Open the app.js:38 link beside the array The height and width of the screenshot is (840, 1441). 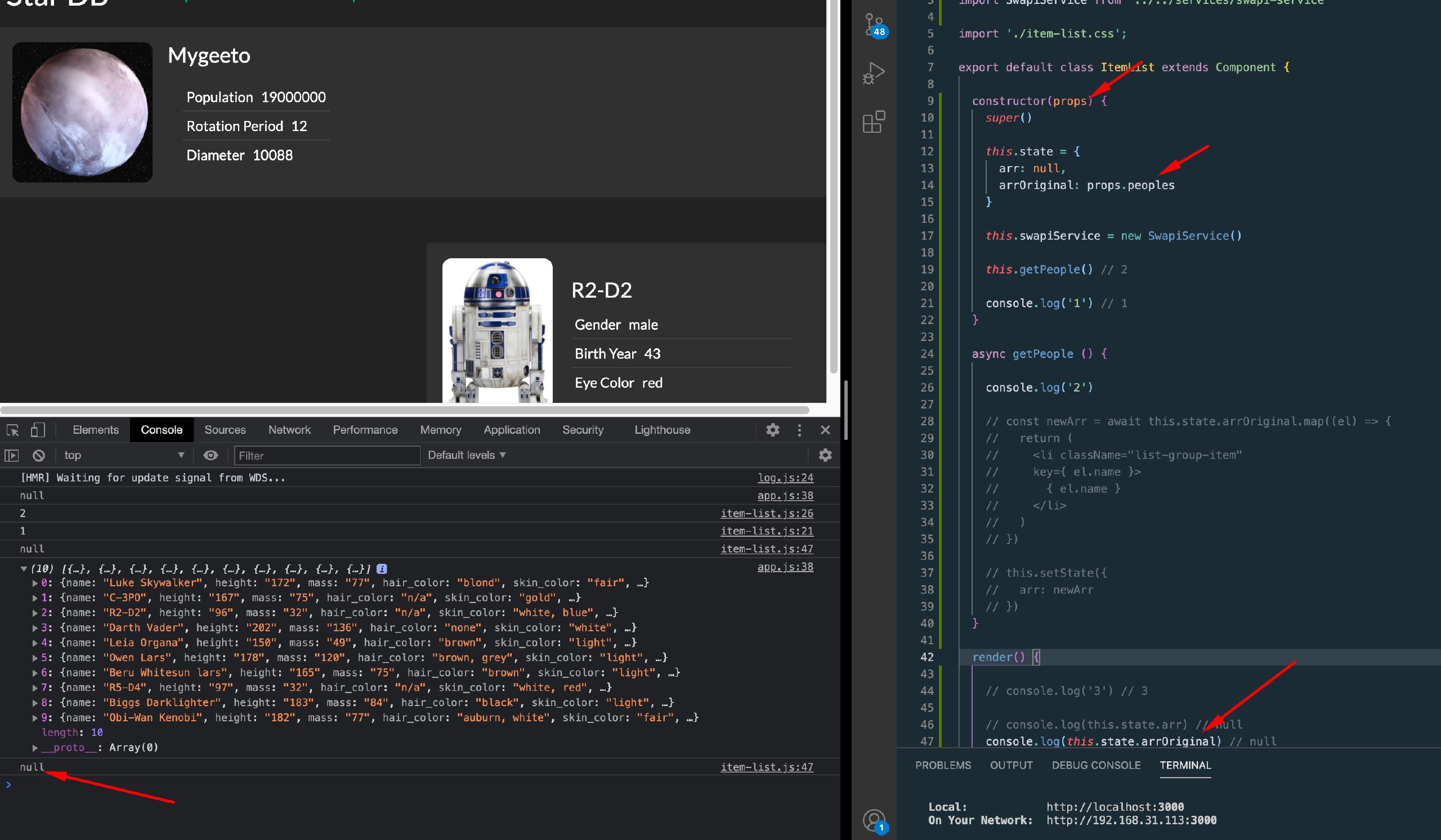click(x=785, y=567)
